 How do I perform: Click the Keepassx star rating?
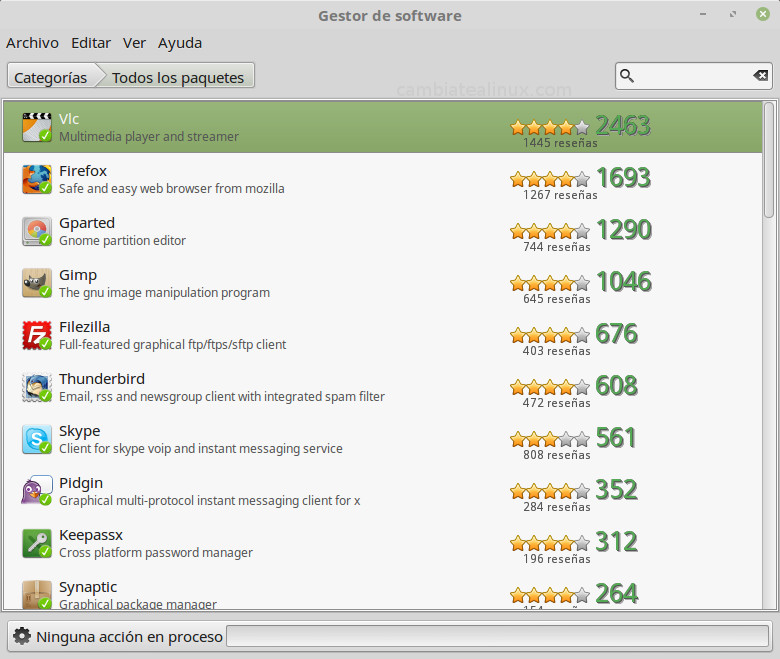550,544
